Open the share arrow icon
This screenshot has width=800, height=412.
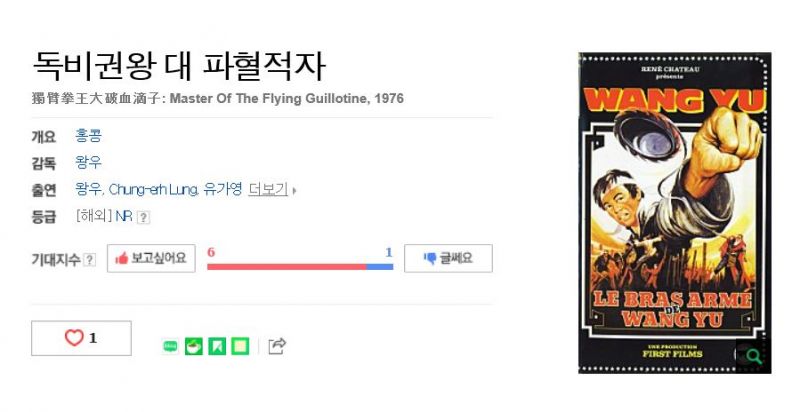point(277,346)
